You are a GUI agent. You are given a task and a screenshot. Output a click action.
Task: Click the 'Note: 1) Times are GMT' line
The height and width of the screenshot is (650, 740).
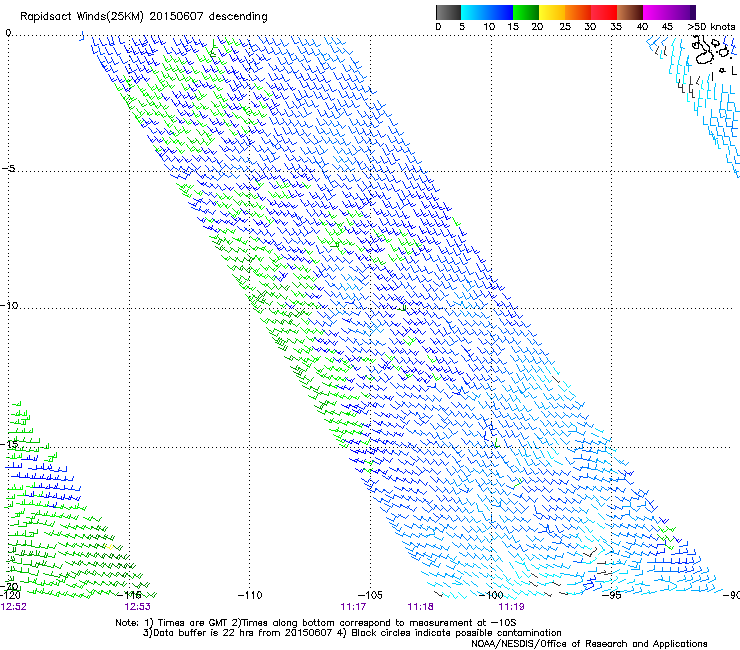(x=315, y=623)
